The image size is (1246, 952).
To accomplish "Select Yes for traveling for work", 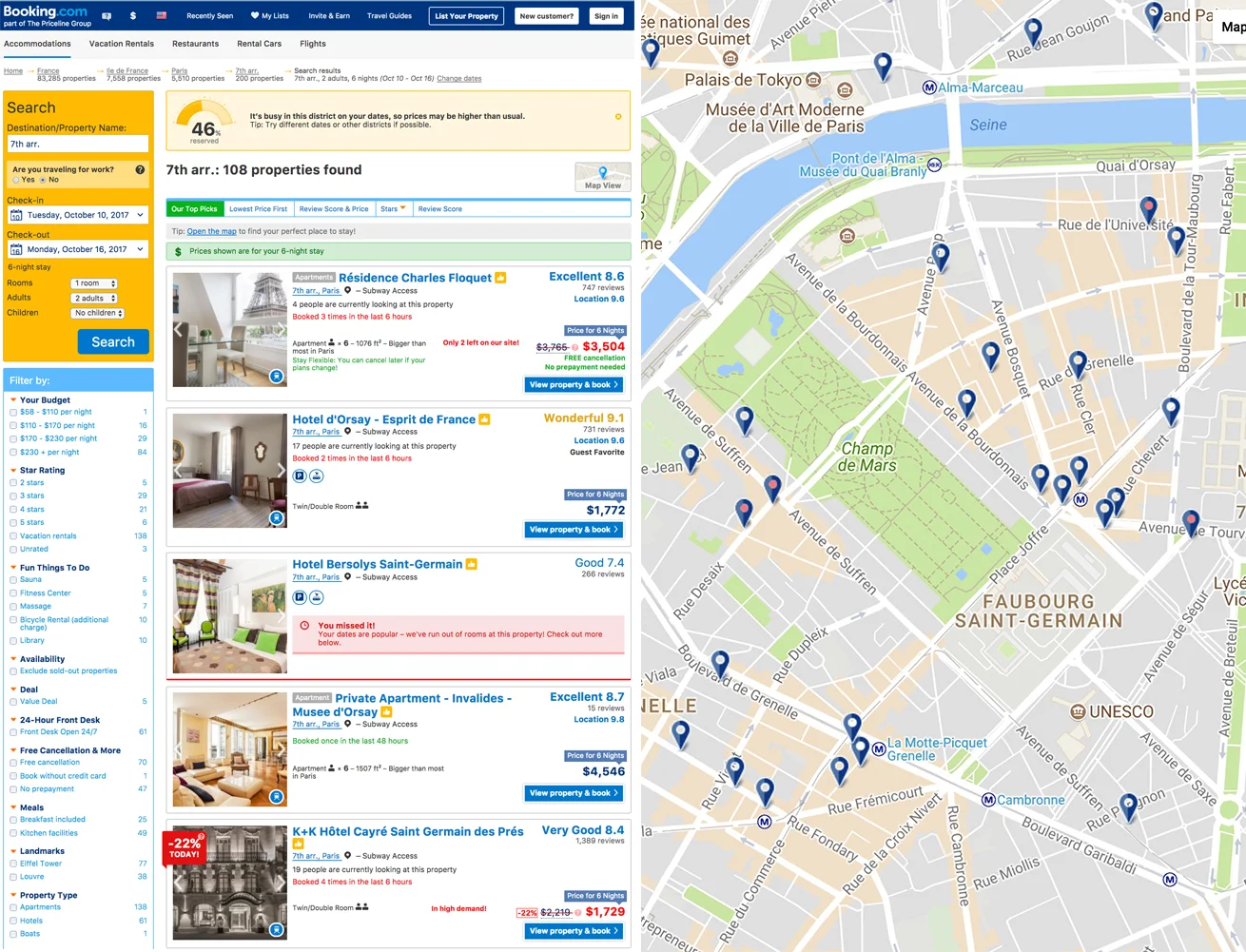I will pos(15,180).
